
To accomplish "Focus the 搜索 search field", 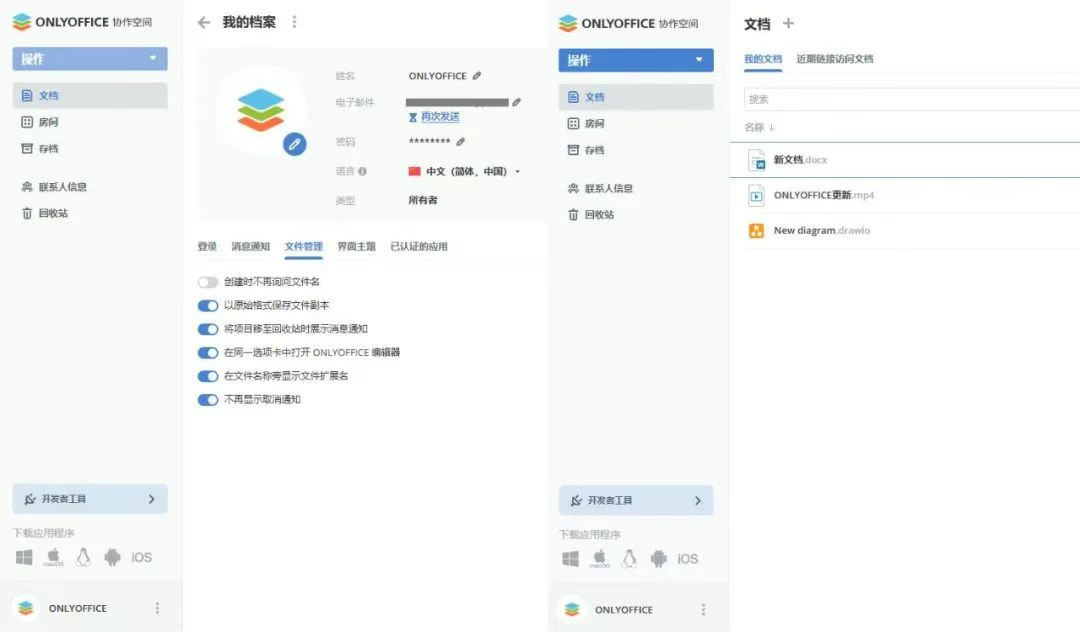I will (x=912, y=99).
